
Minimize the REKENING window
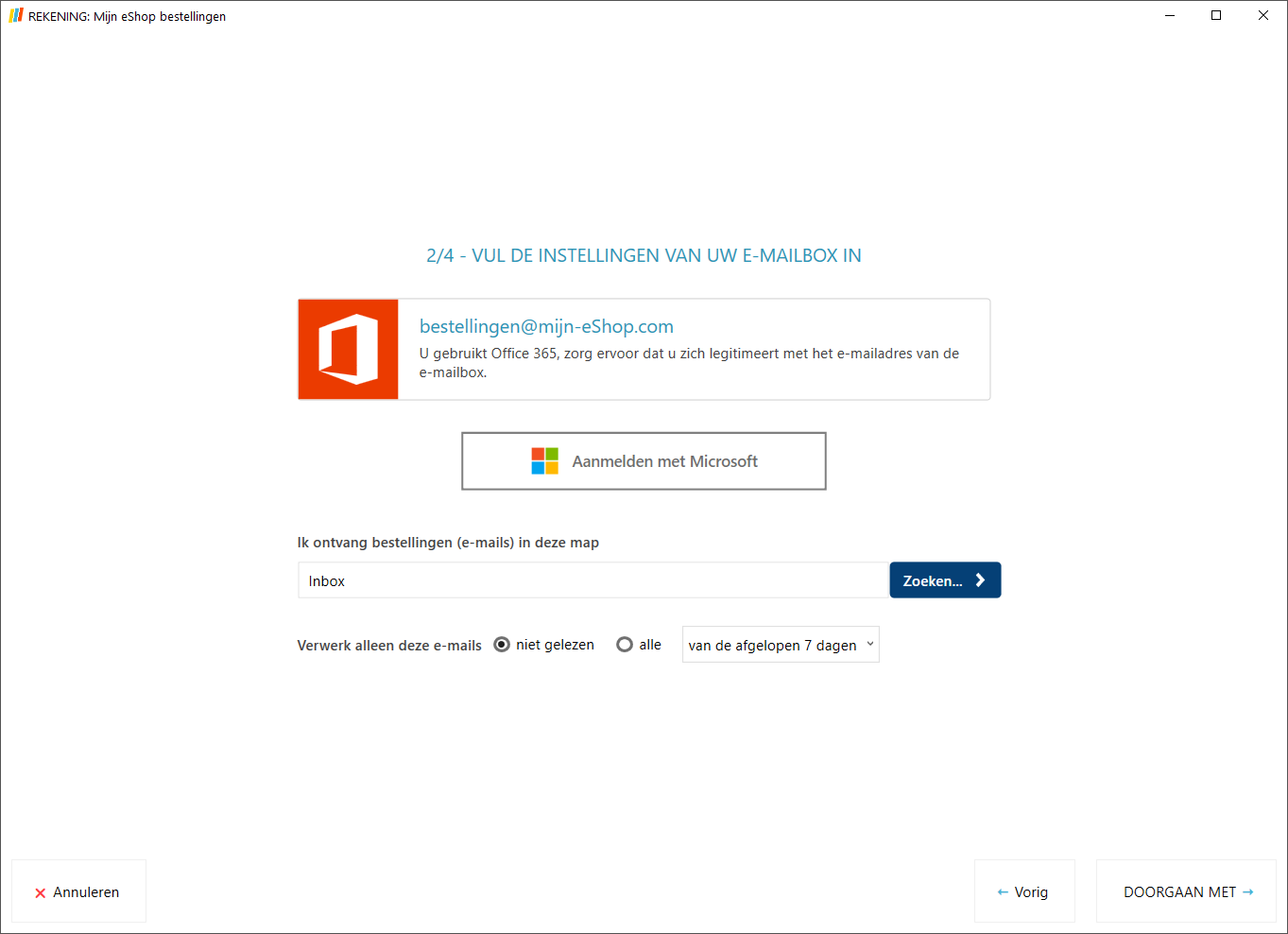(1170, 16)
